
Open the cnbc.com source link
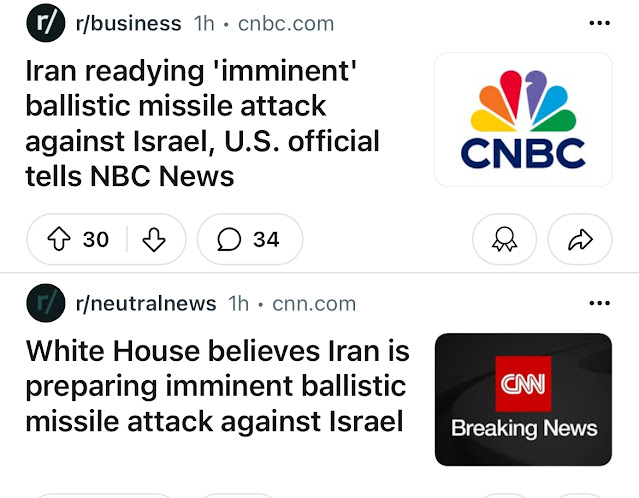click(286, 23)
